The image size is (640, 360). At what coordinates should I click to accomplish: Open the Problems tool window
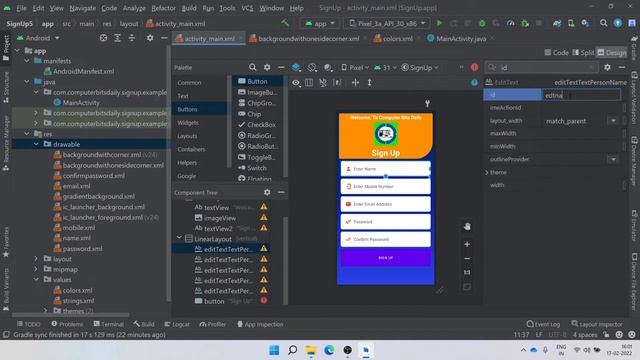[x=67, y=324]
